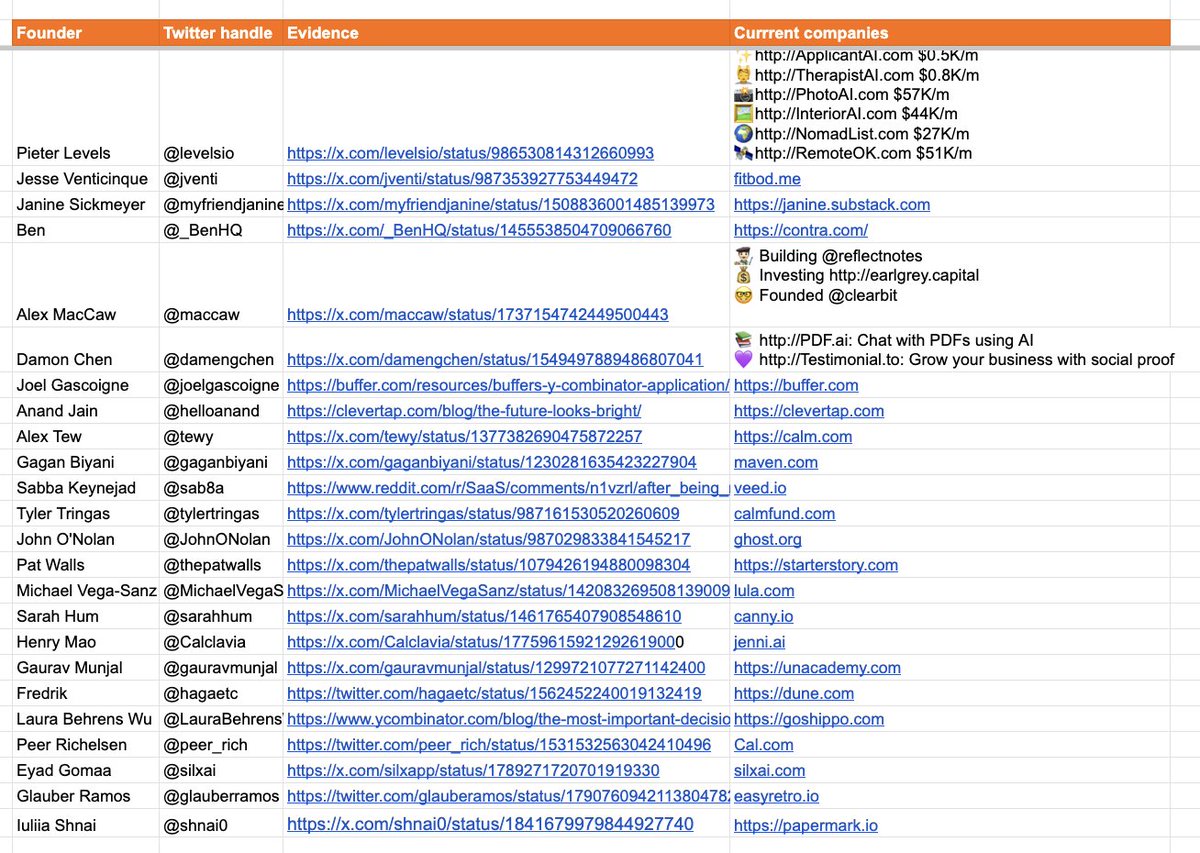Screen dimensions: 1200x853
Task: Select the Evidence column header cell
Action: tap(506, 33)
